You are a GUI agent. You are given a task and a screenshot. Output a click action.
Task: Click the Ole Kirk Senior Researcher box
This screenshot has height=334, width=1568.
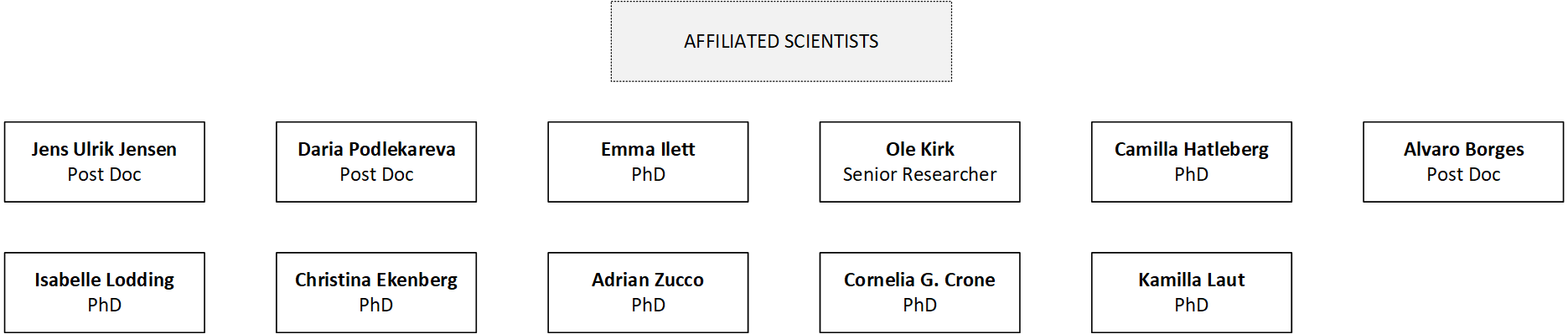pos(920,162)
